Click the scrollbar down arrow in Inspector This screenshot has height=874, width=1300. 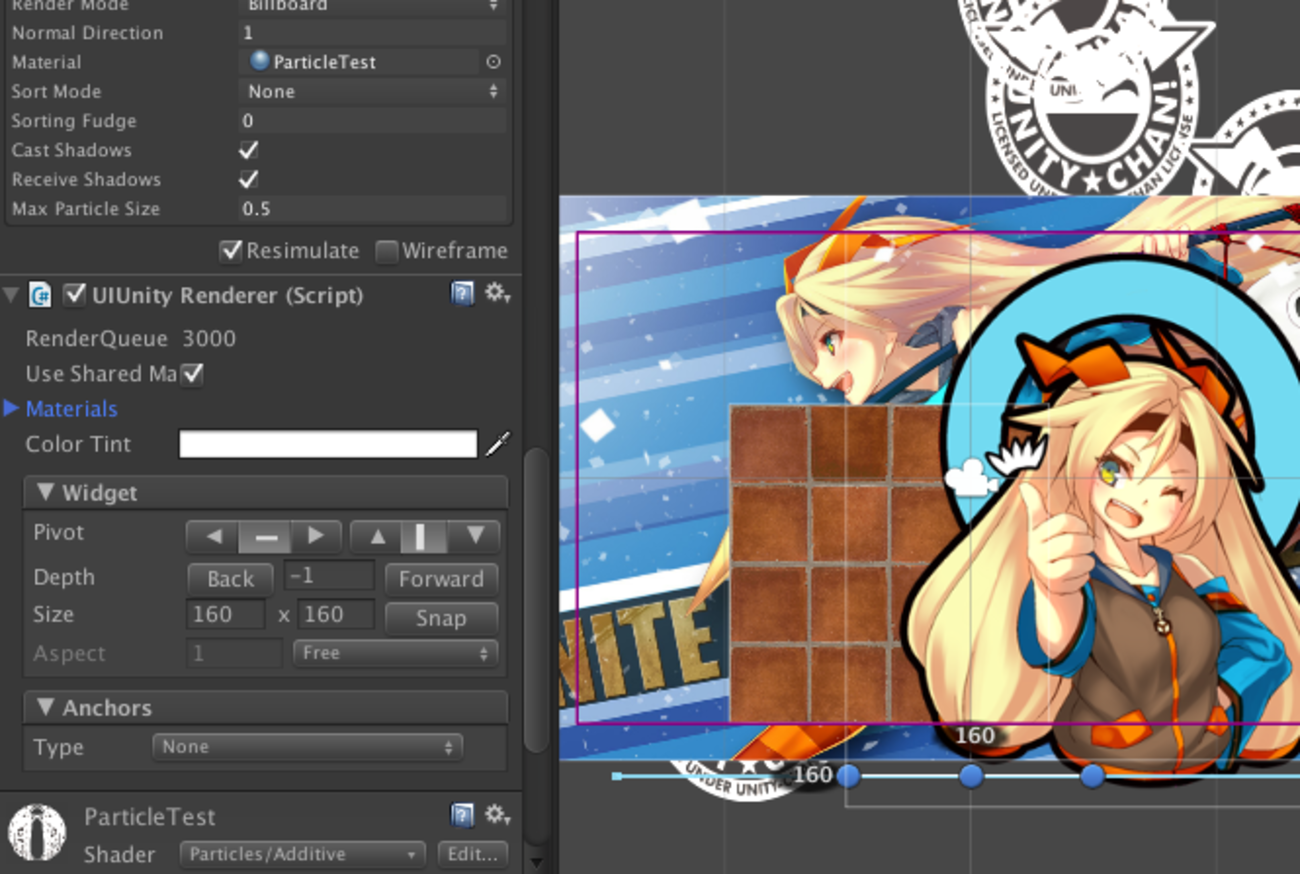(x=537, y=861)
